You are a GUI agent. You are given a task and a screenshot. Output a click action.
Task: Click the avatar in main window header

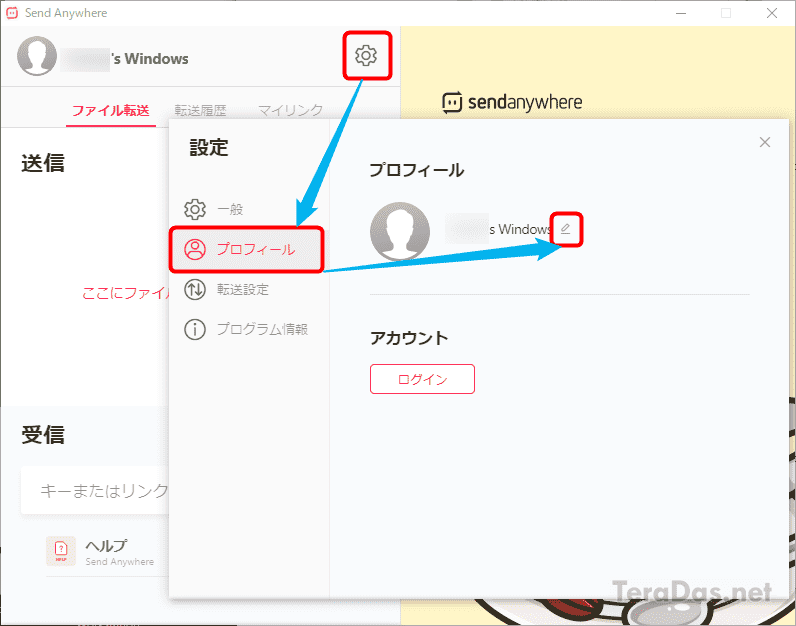[x=37, y=56]
